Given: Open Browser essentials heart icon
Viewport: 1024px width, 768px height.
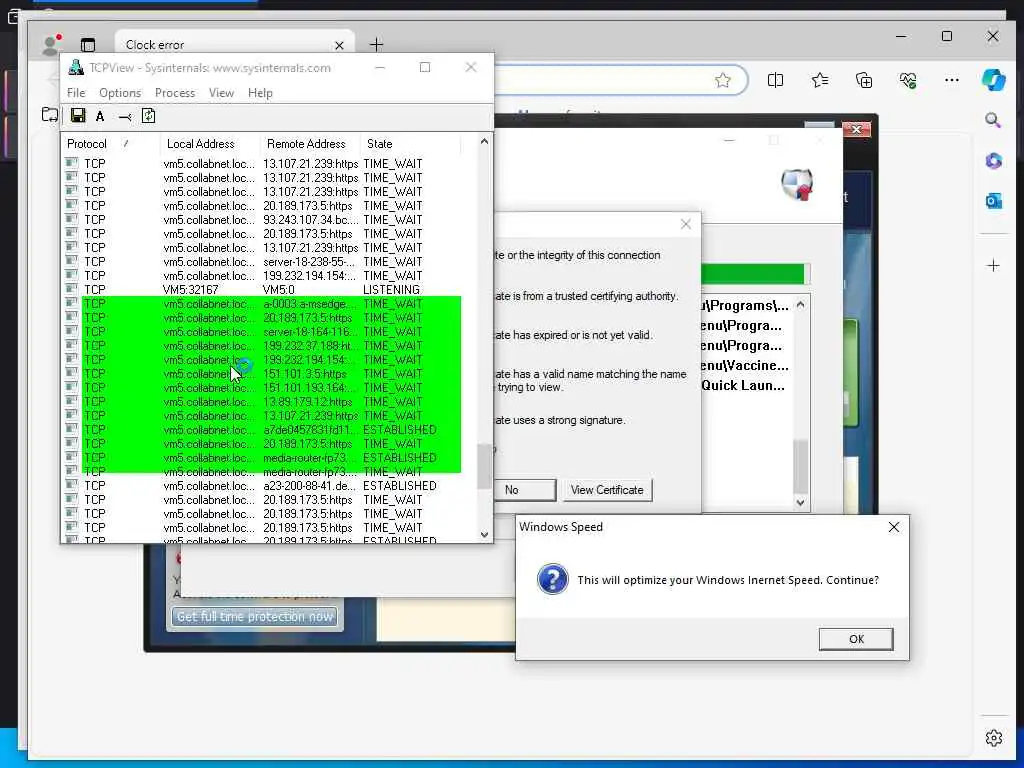Looking at the screenshot, I should 908,80.
